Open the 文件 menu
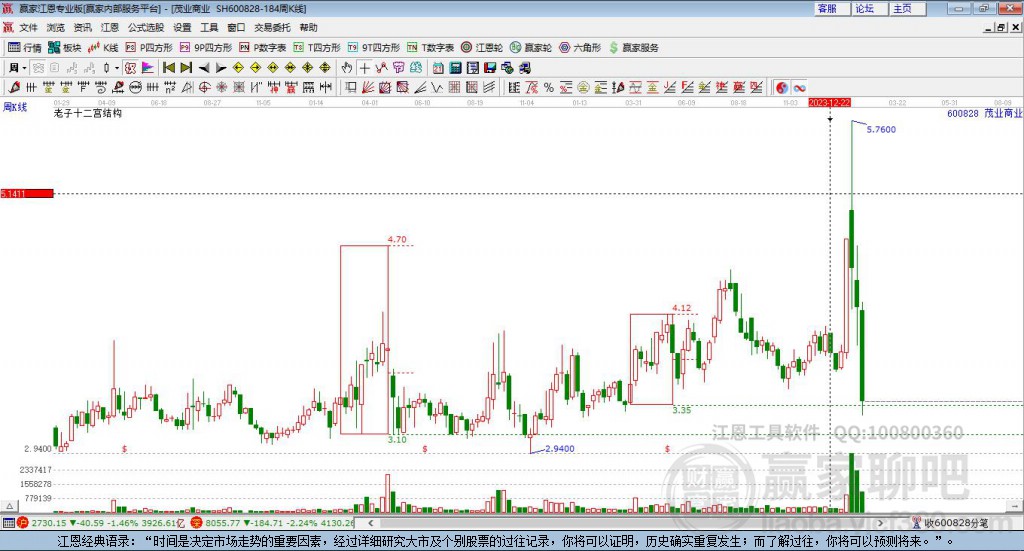The height and width of the screenshot is (551, 1024). coord(29,27)
